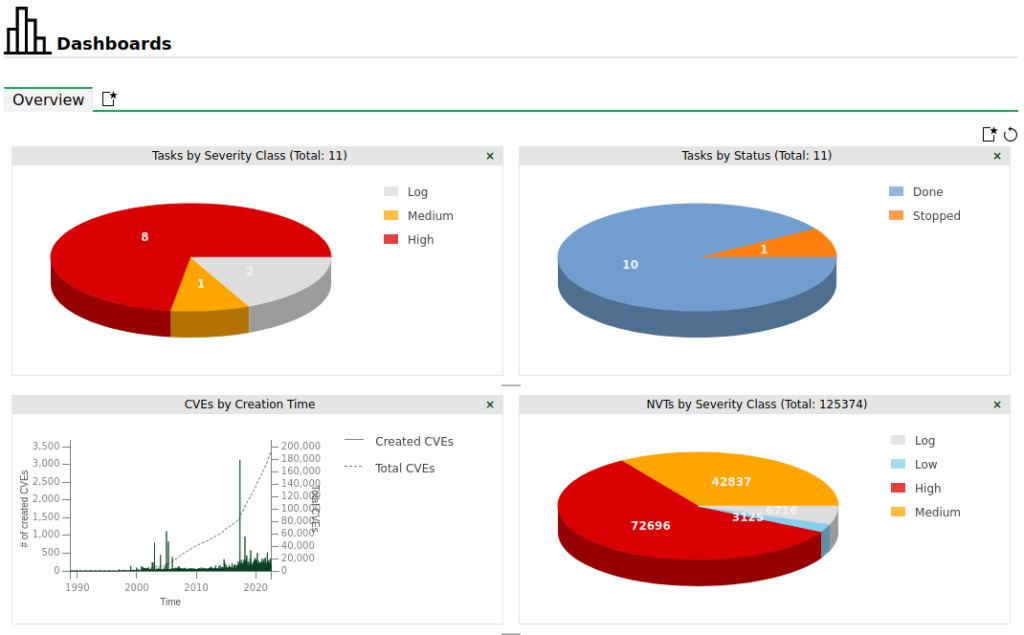Click the Created CVEs legend entry
Viewport: 1024px width, 635px height.
(x=413, y=442)
